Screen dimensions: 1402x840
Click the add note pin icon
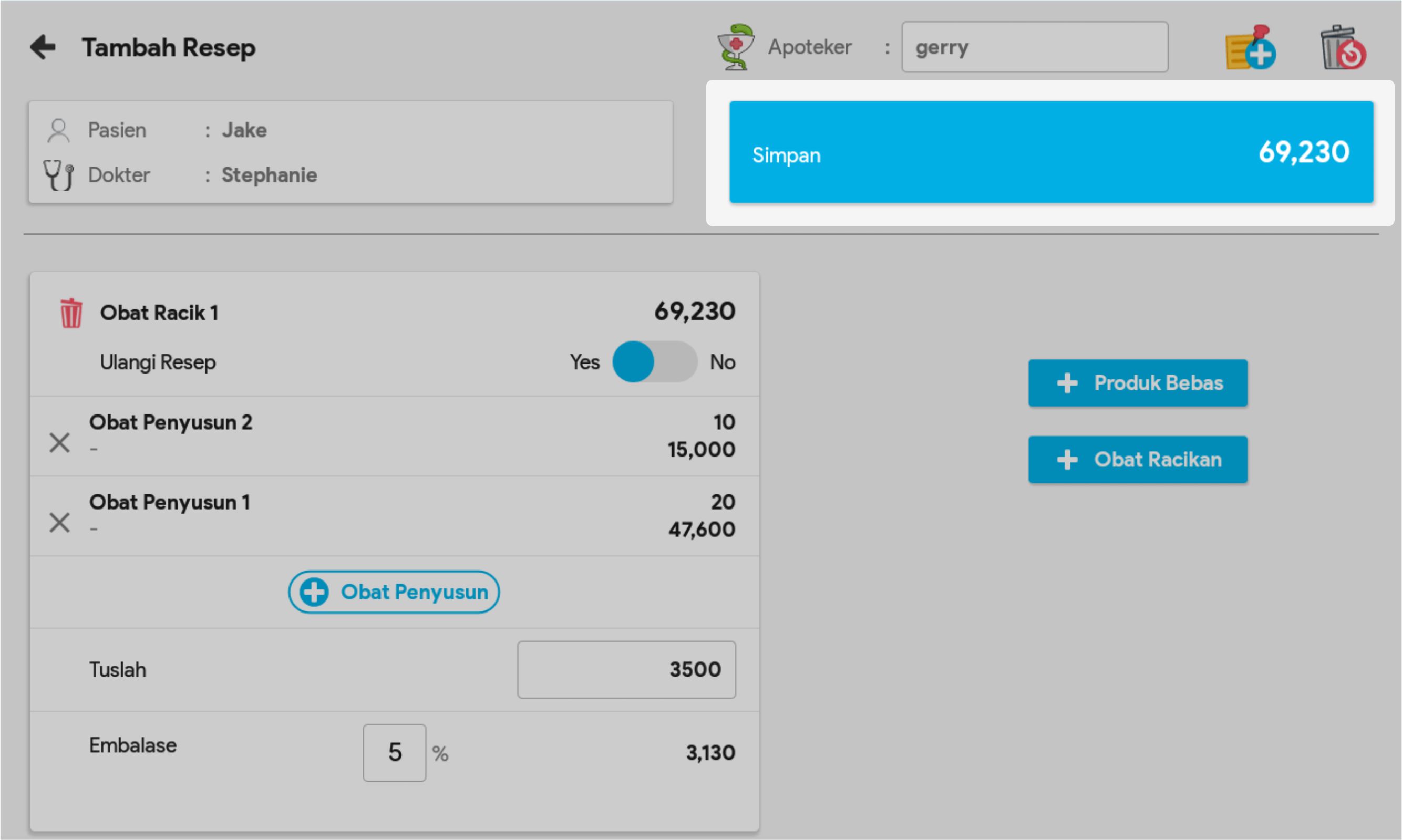click(x=1250, y=48)
